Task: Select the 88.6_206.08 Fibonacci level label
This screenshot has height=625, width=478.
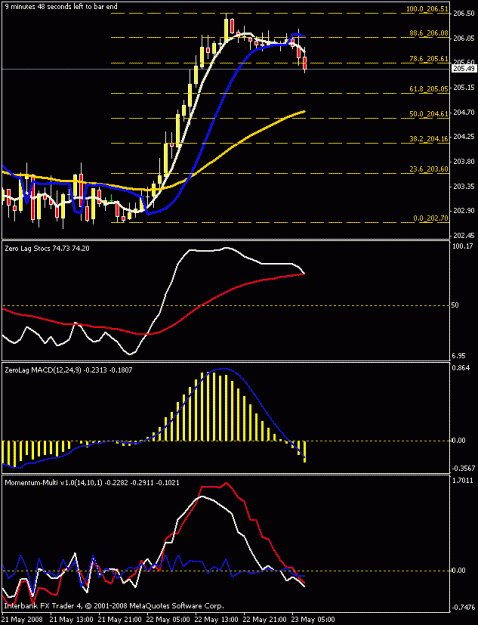Action: pyautogui.click(x=429, y=33)
